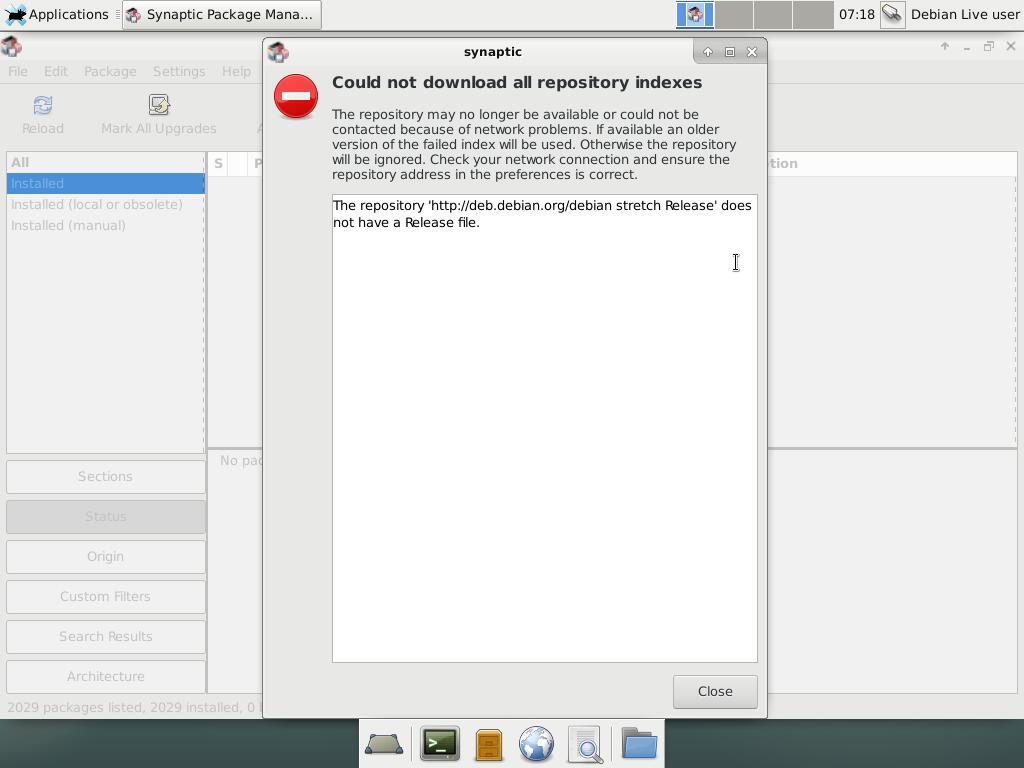Click the tray icon beside the clock
This screenshot has width=1024, height=768.
tap(892, 14)
